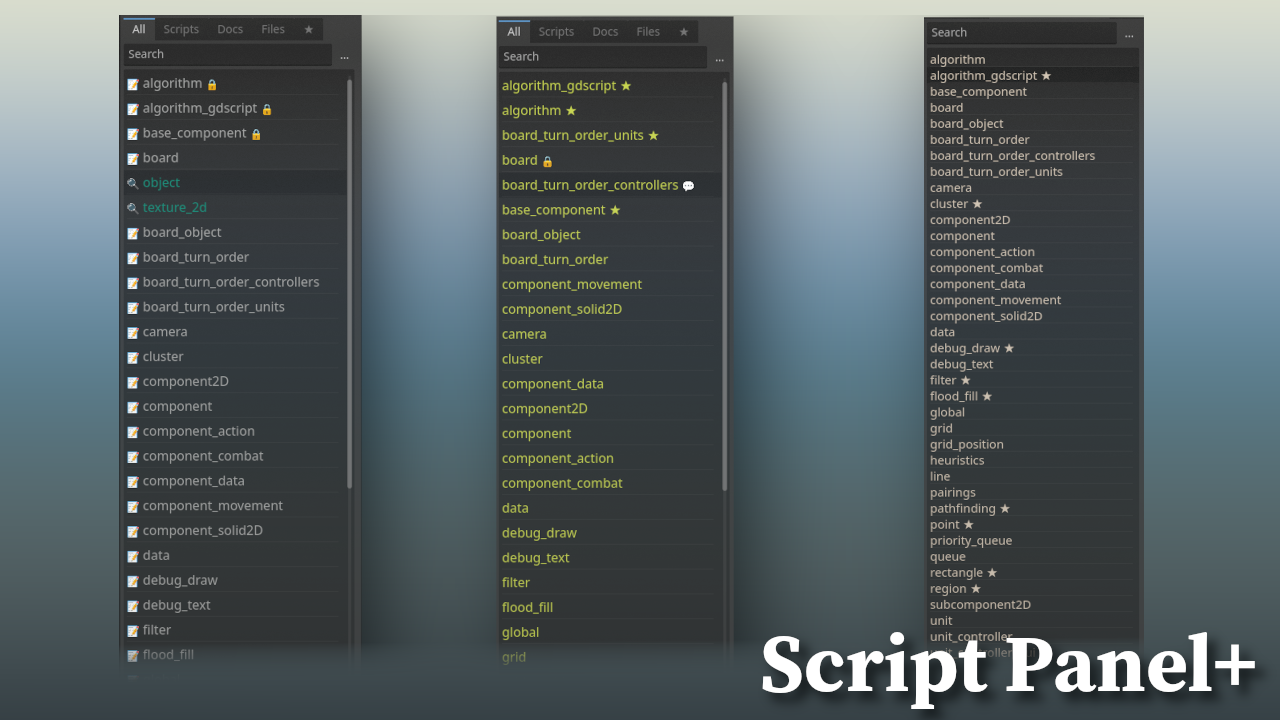Viewport: 1280px width, 720px height.
Task: Click the script icon beside debug_draw in left panel
Action: click(x=133, y=581)
